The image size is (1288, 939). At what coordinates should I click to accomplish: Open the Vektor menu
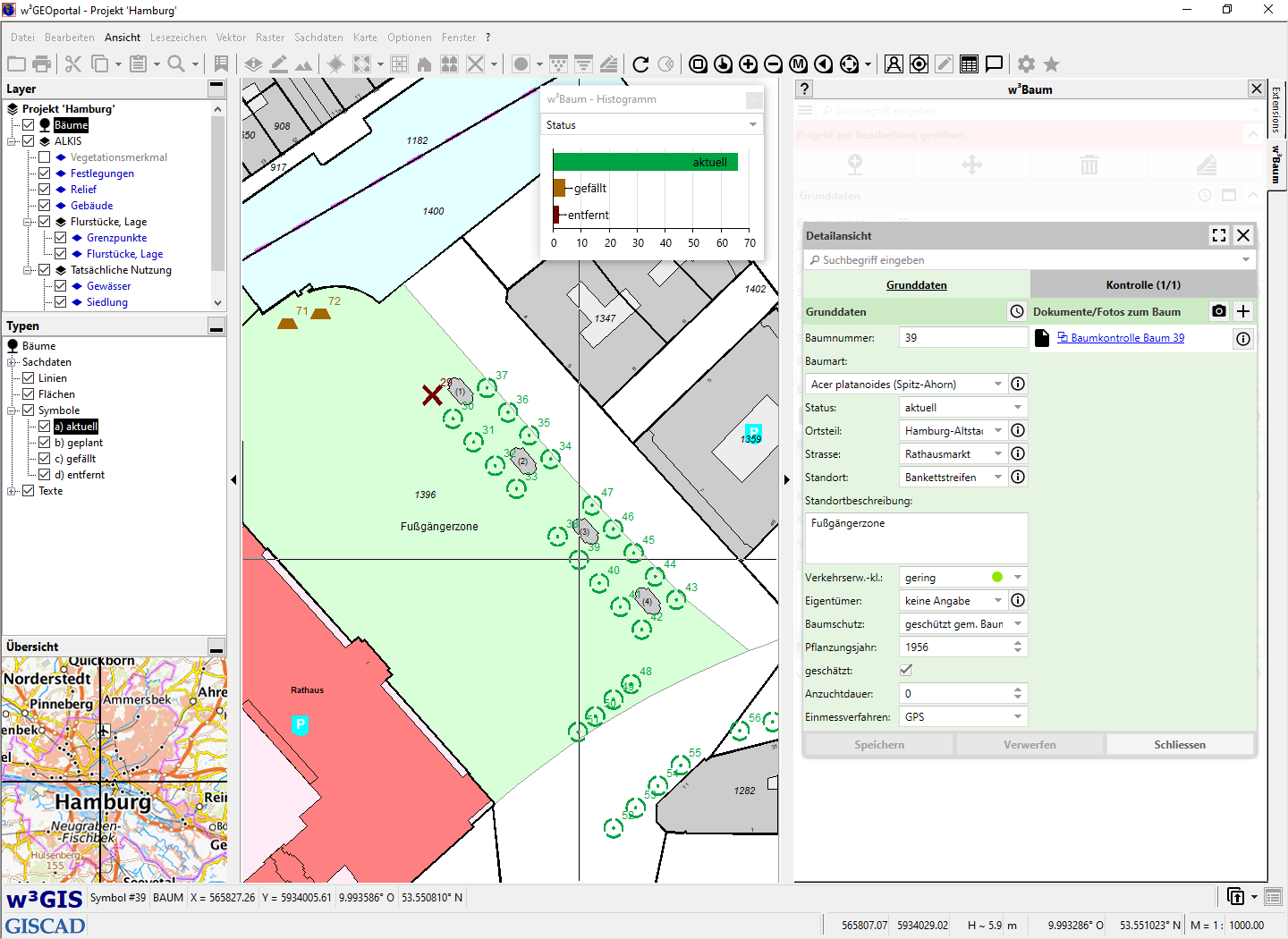coord(231,38)
